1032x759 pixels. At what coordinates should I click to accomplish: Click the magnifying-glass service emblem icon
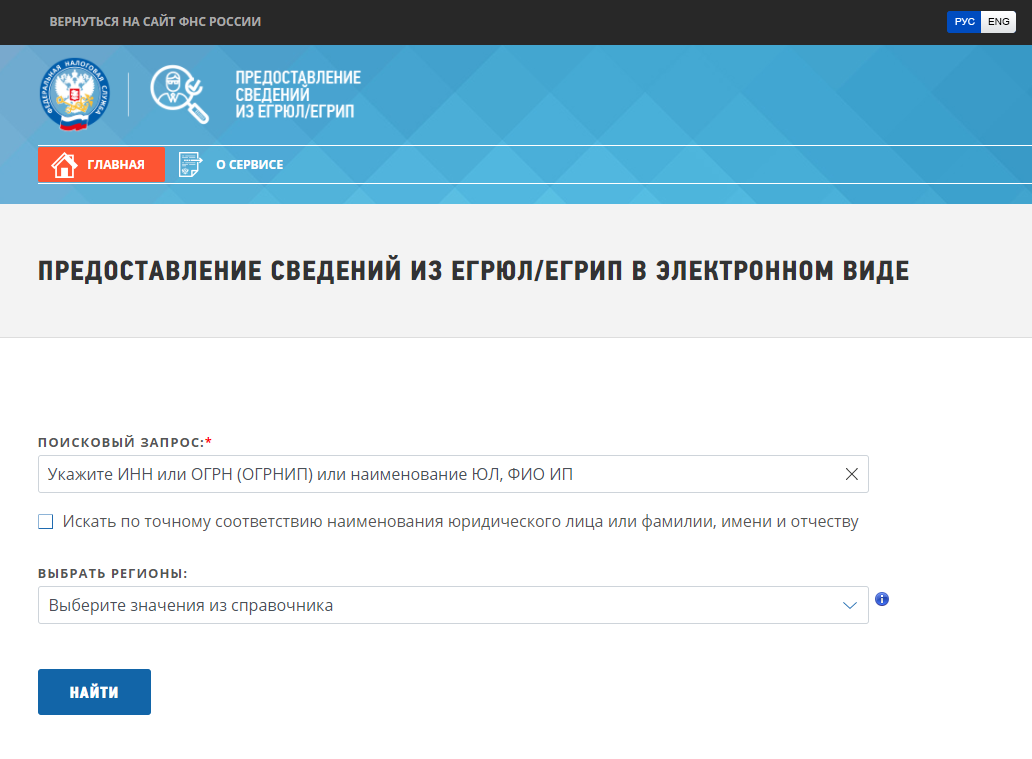click(178, 91)
